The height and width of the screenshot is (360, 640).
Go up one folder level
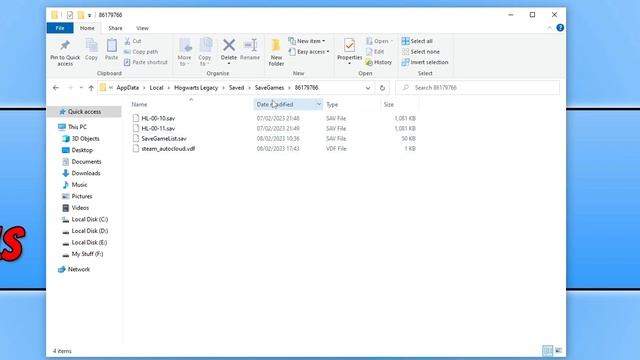pyautogui.click(x=91, y=88)
